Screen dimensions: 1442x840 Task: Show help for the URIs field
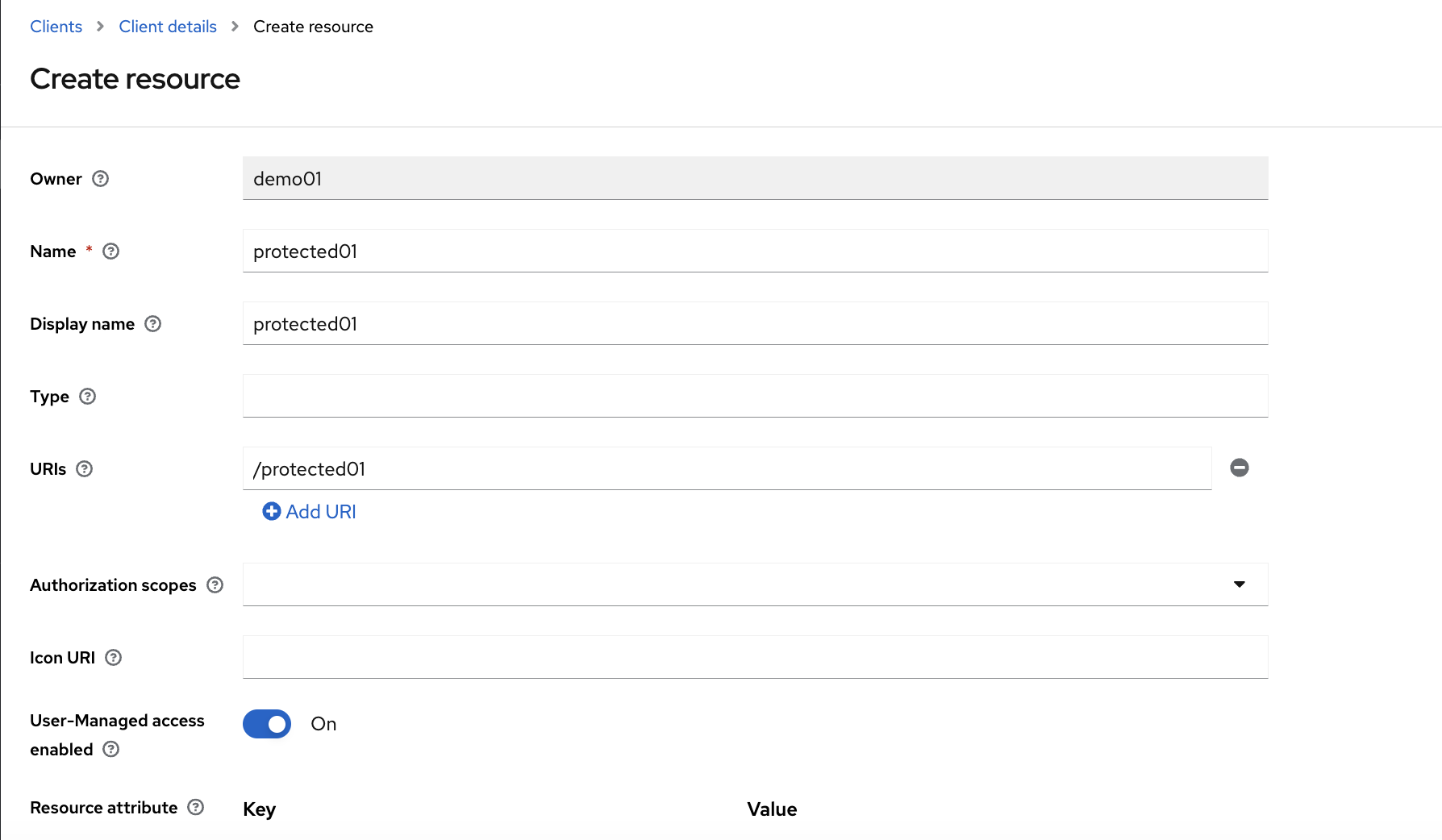coord(85,468)
